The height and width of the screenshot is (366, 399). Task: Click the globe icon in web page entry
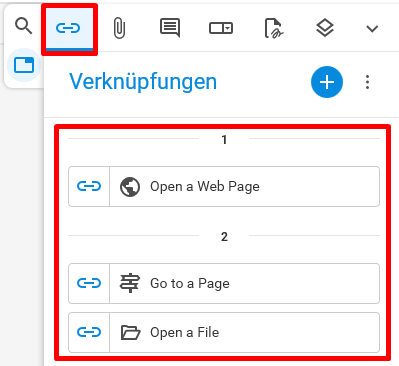130,187
